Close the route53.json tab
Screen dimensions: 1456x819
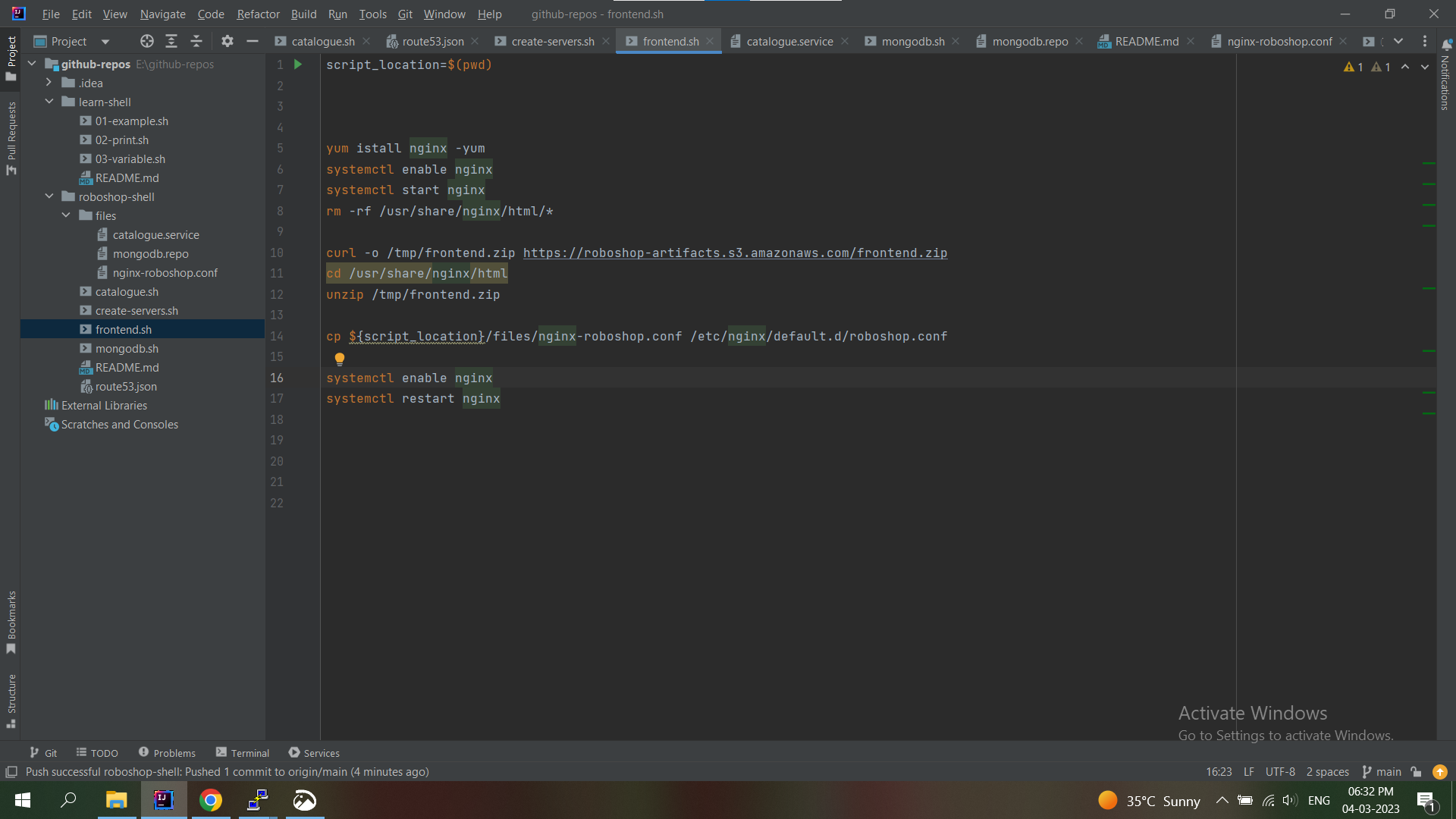tap(475, 42)
